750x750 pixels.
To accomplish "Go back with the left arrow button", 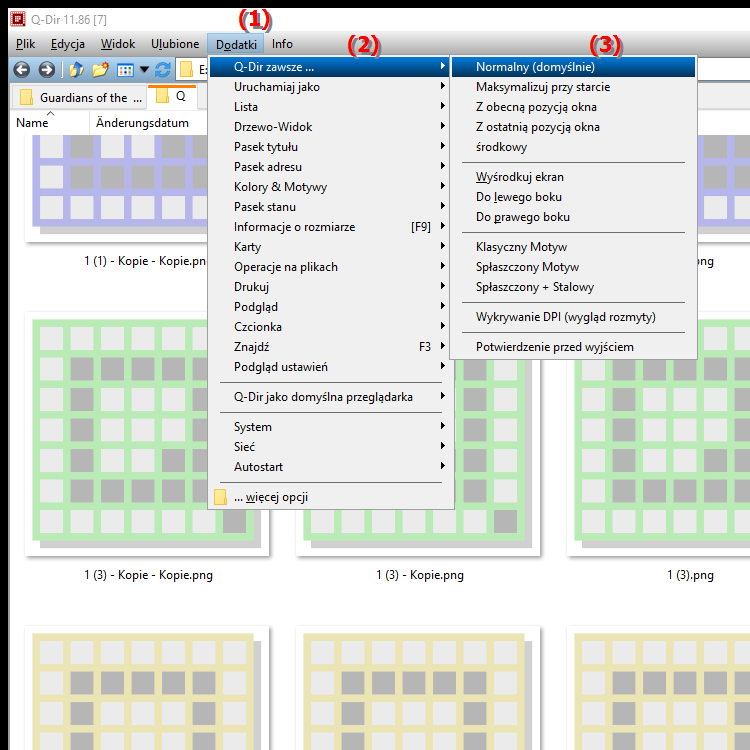I will point(22,70).
